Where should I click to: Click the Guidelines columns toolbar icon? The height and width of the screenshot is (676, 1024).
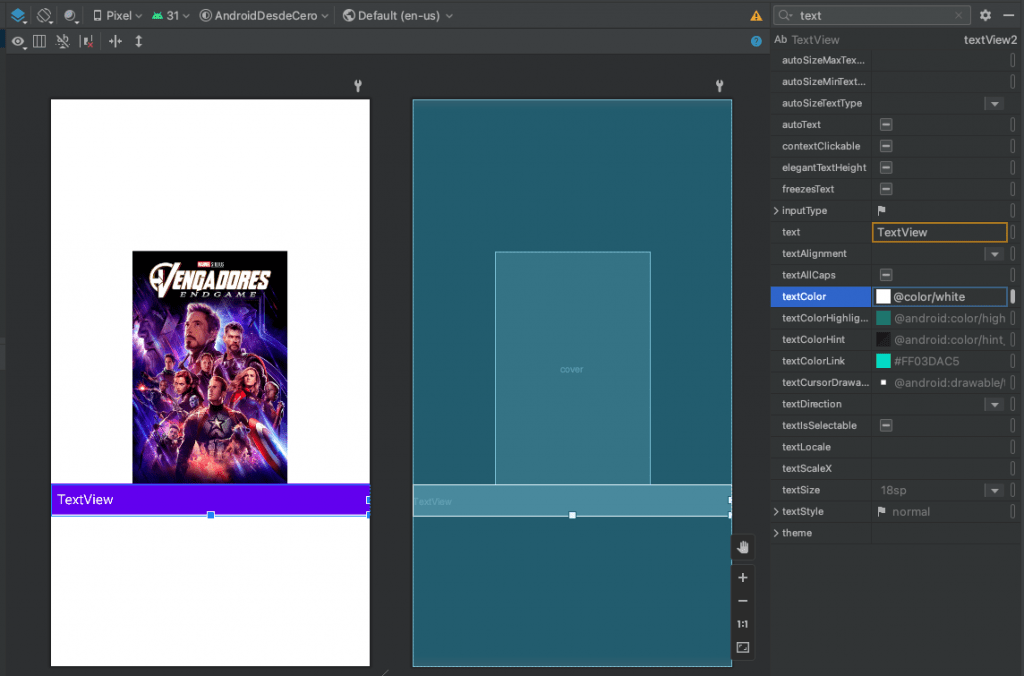(x=40, y=41)
